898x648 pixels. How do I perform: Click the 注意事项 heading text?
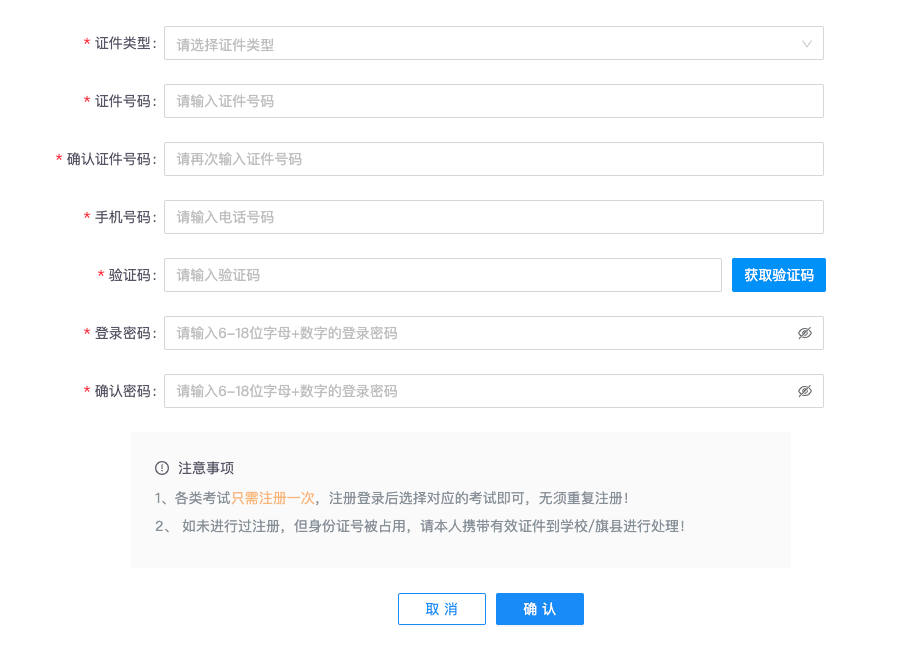click(206, 468)
